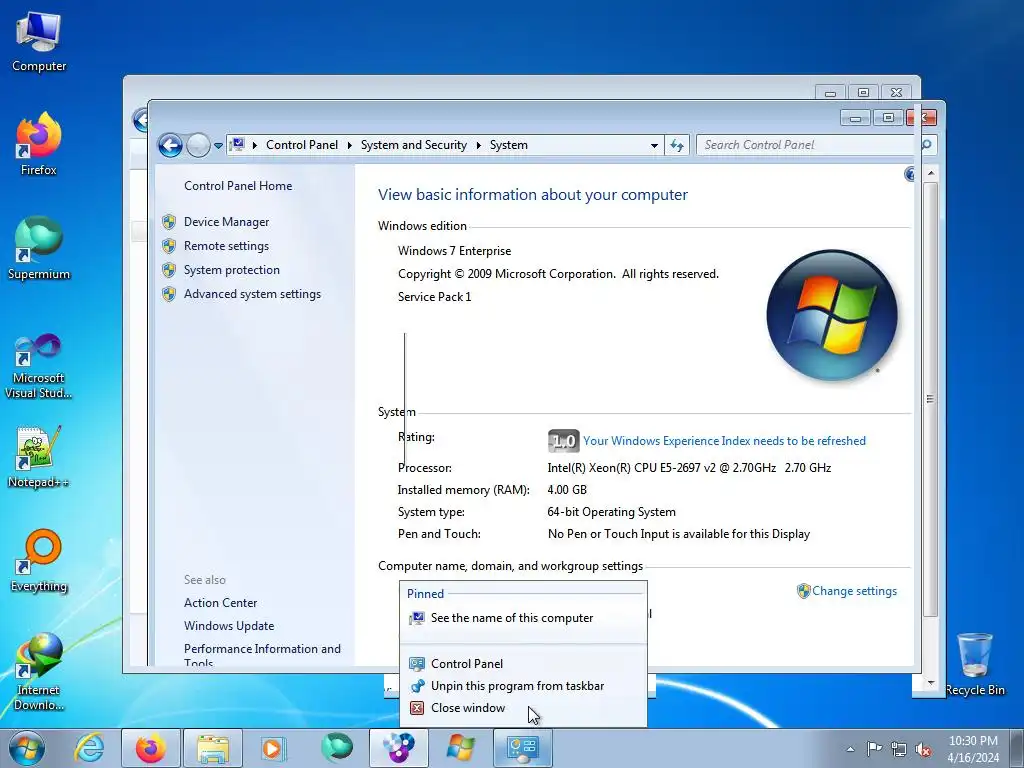Expand the arrow after System and Security breadcrumb
1024x768 pixels.
click(479, 145)
